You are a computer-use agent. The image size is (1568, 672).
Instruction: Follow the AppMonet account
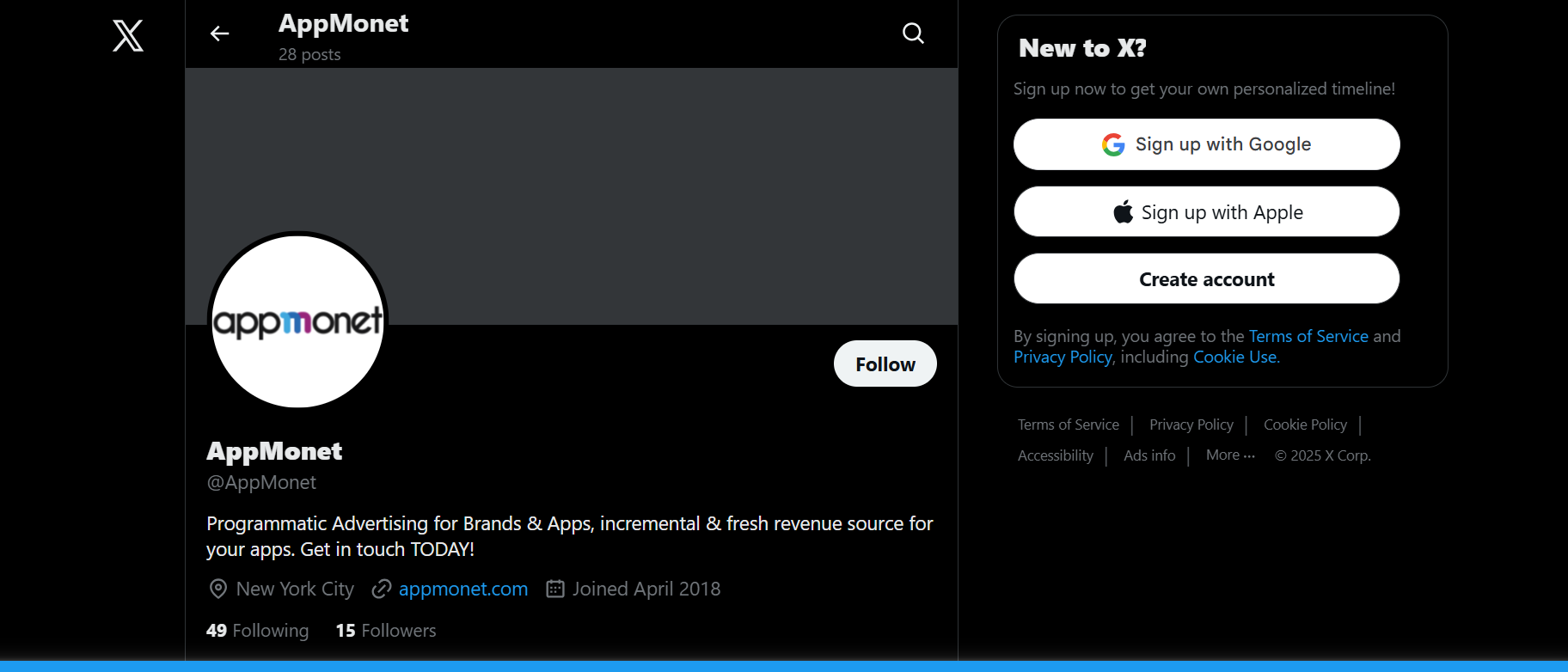(x=885, y=363)
